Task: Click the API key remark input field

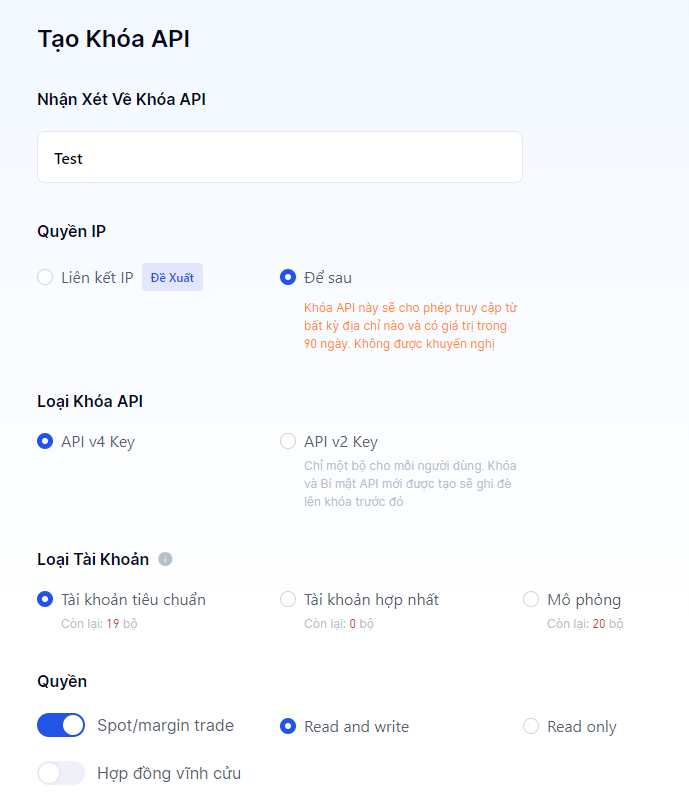Action: 280,158
